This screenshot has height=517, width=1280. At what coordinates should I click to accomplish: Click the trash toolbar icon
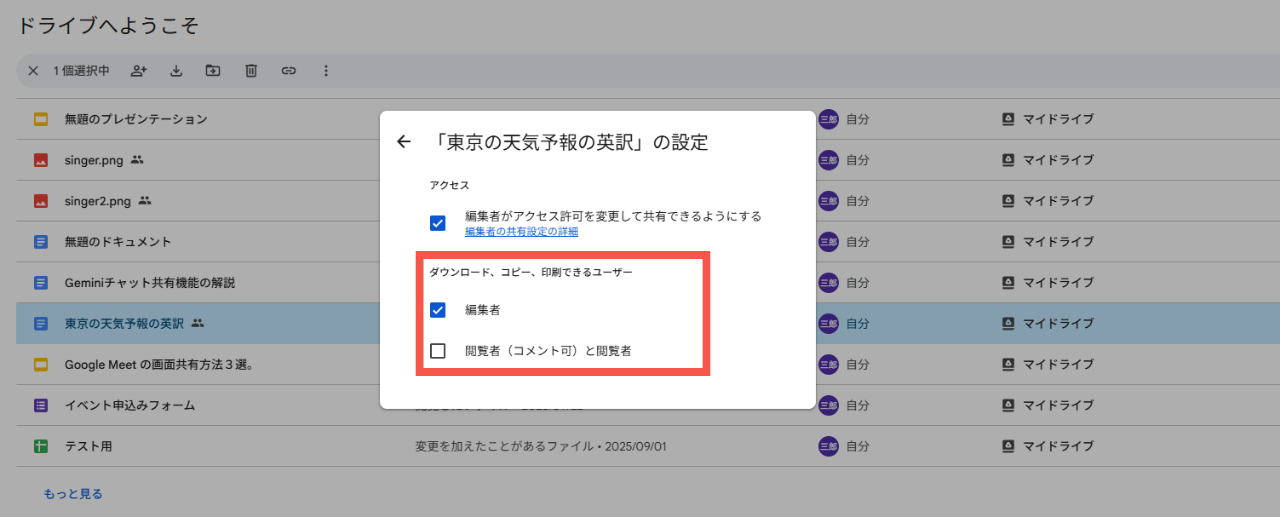tap(251, 71)
